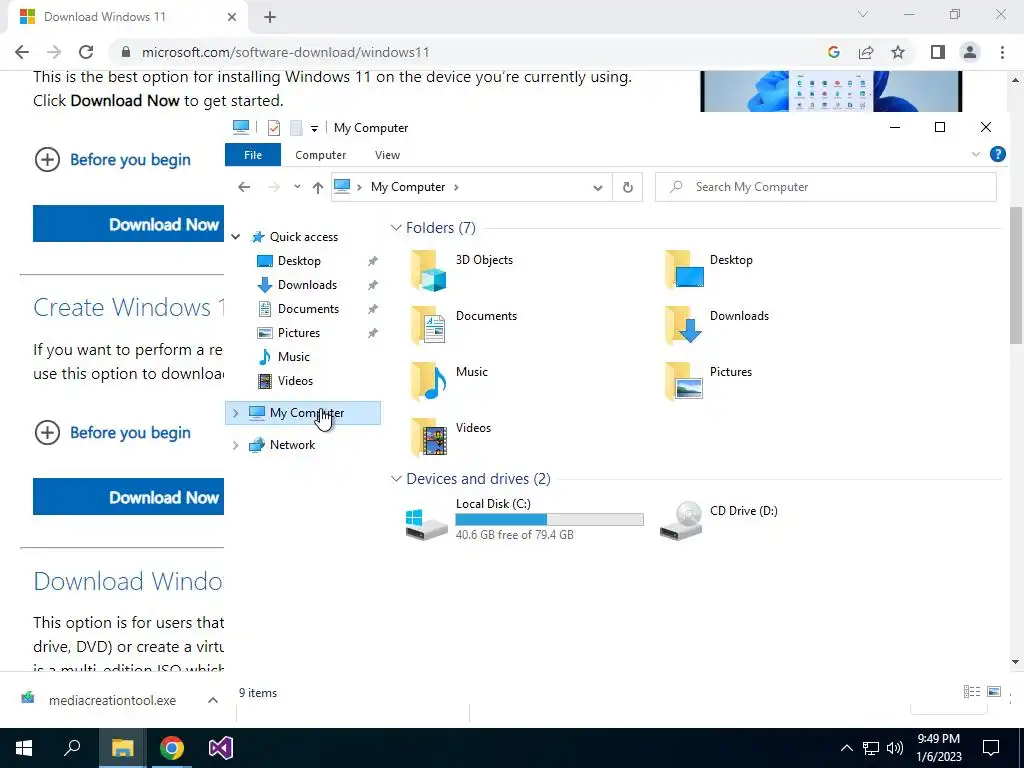Switch to large icons view layout
The image size is (1024, 768).
pos(994,692)
